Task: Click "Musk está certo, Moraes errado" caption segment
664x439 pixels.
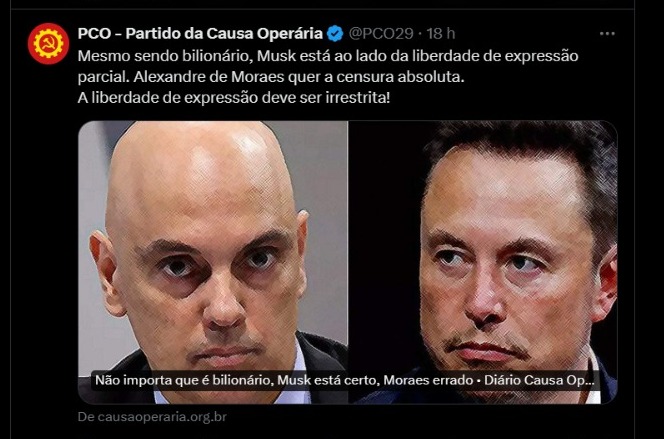Action: pos(375,380)
